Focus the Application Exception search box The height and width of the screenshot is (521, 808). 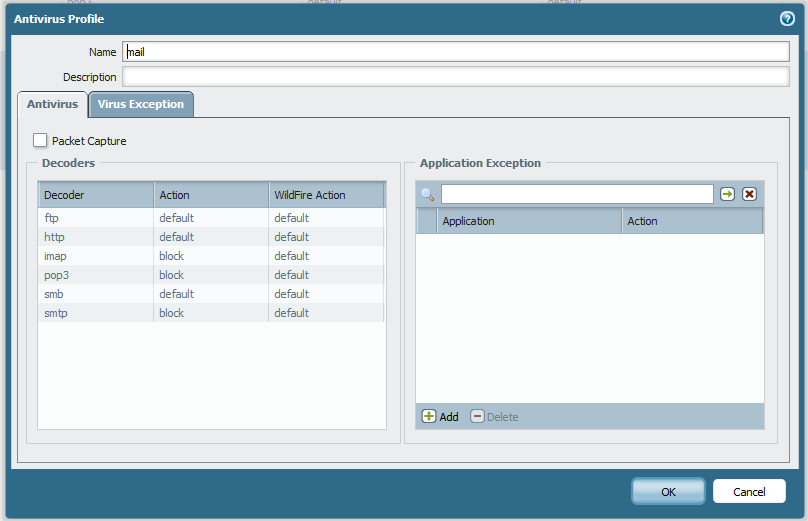[577, 194]
